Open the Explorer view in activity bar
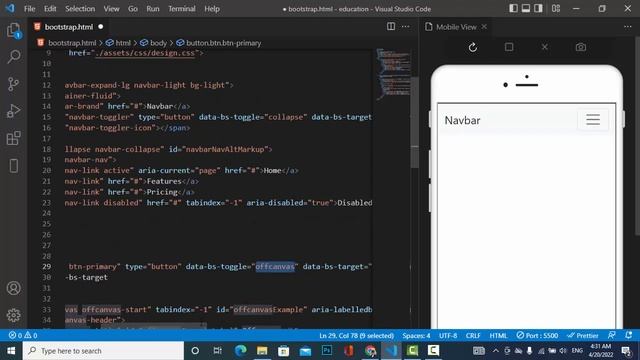The height and width of the screenshot is (360, 640). pos(13,30)
